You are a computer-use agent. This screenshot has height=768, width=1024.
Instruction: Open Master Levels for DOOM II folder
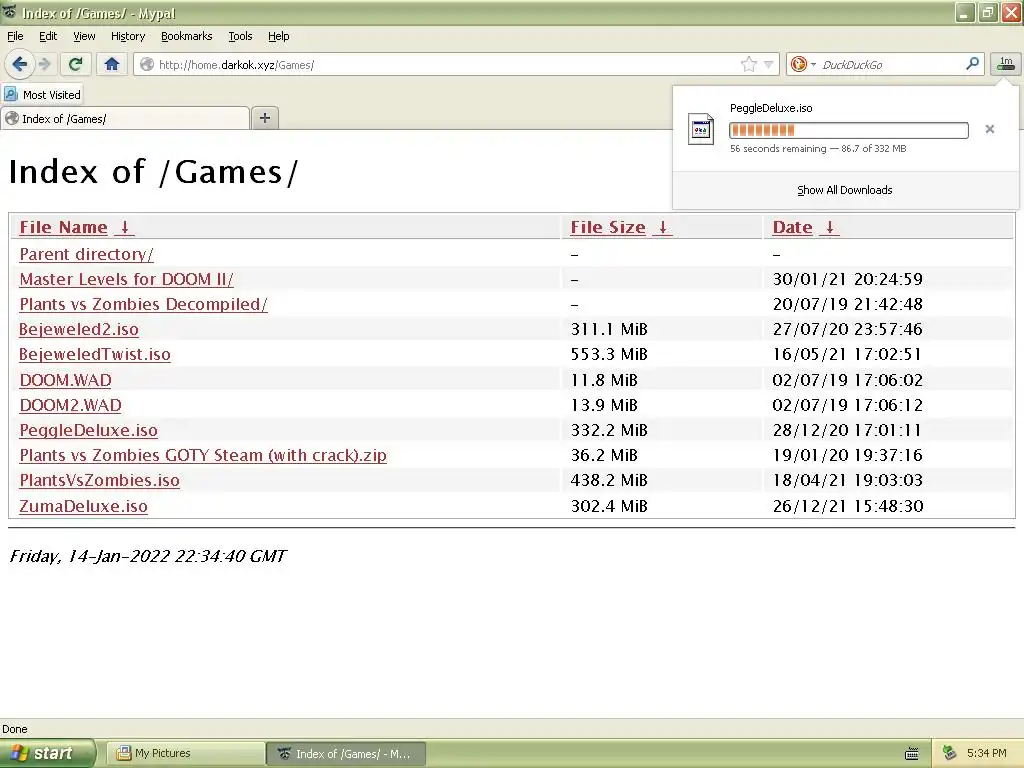point(126,279)
